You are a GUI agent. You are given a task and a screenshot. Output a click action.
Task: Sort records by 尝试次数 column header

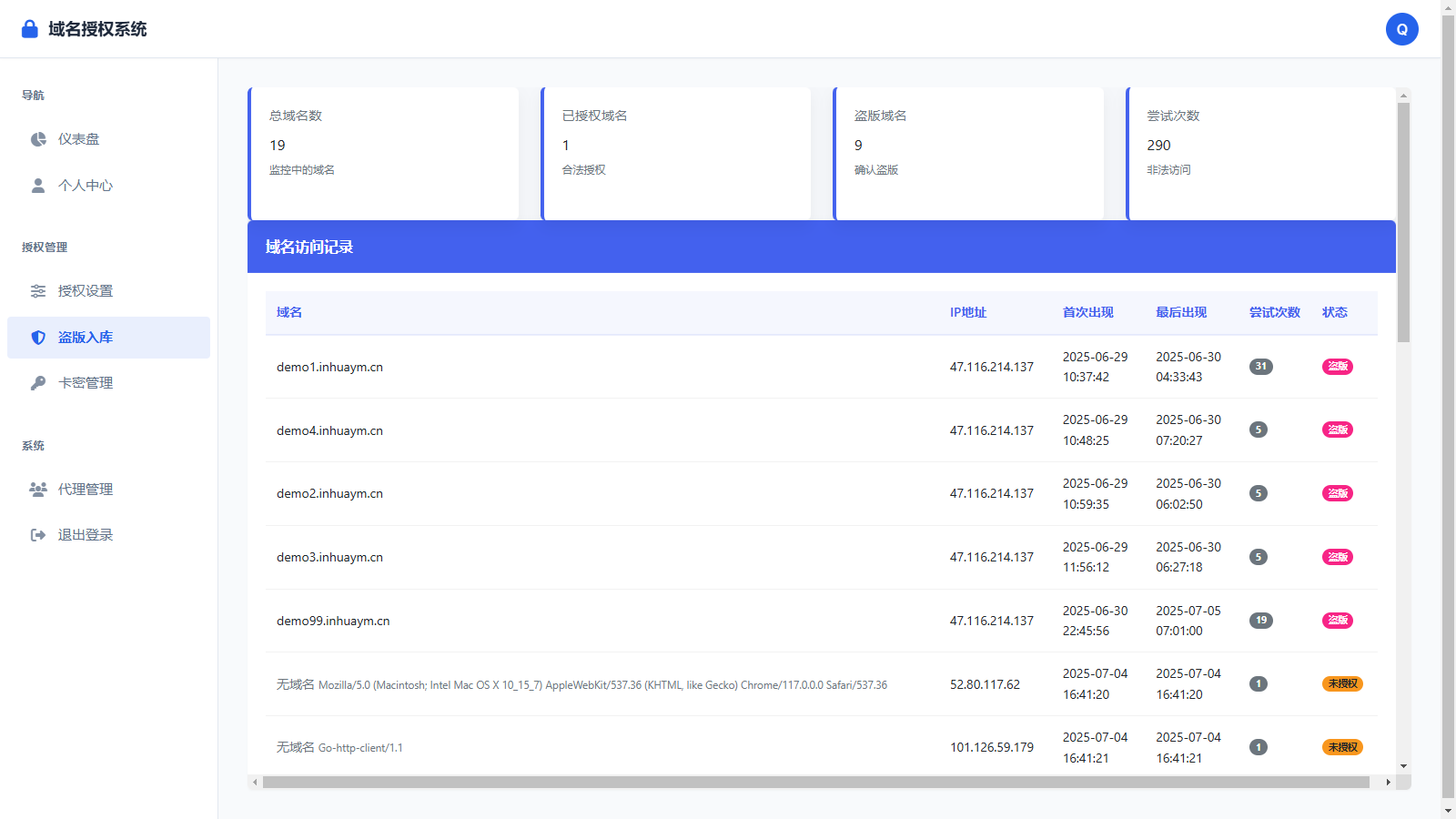point(1275,312)
